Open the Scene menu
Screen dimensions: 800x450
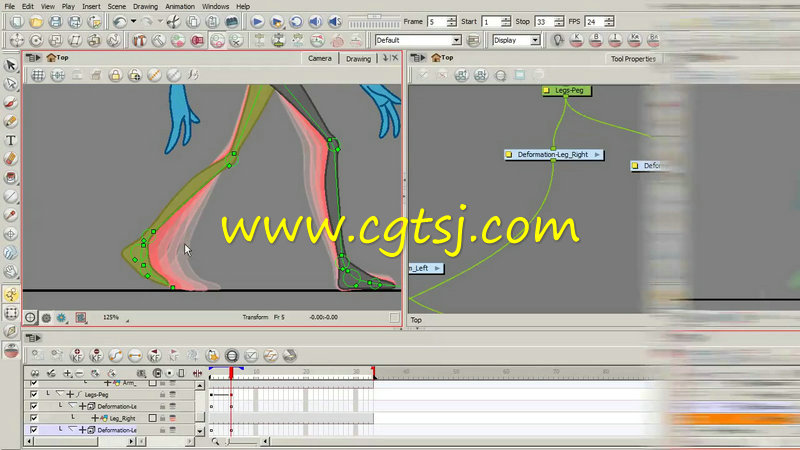[x=116, y=7]
